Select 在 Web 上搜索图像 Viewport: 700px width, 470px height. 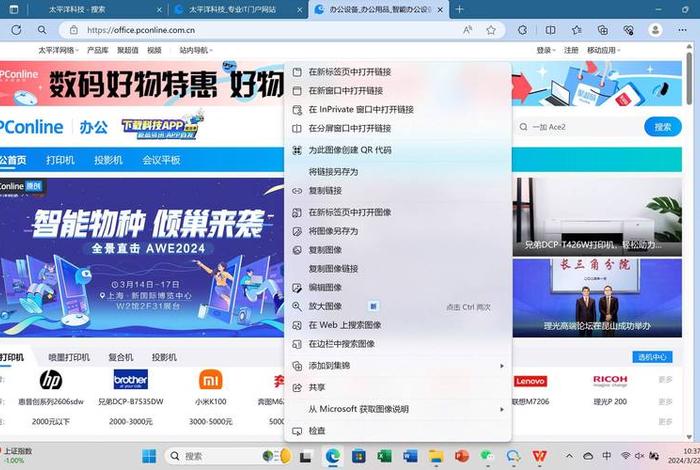click(397, 325)
